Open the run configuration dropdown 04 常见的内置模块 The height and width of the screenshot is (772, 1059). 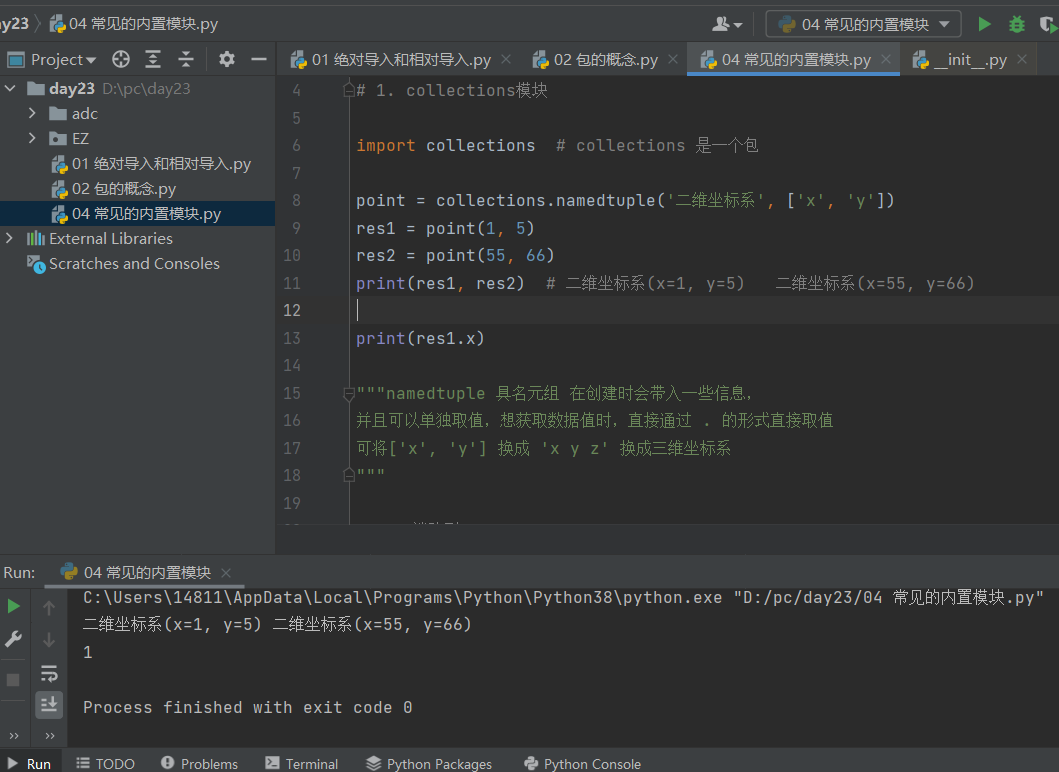pos(863,24)
